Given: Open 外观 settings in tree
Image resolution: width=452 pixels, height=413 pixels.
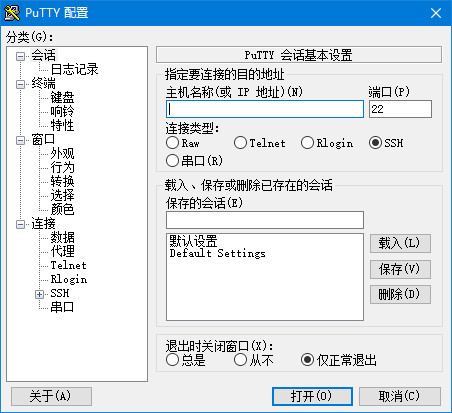Looking at the screenshot, I should (62, 153).
